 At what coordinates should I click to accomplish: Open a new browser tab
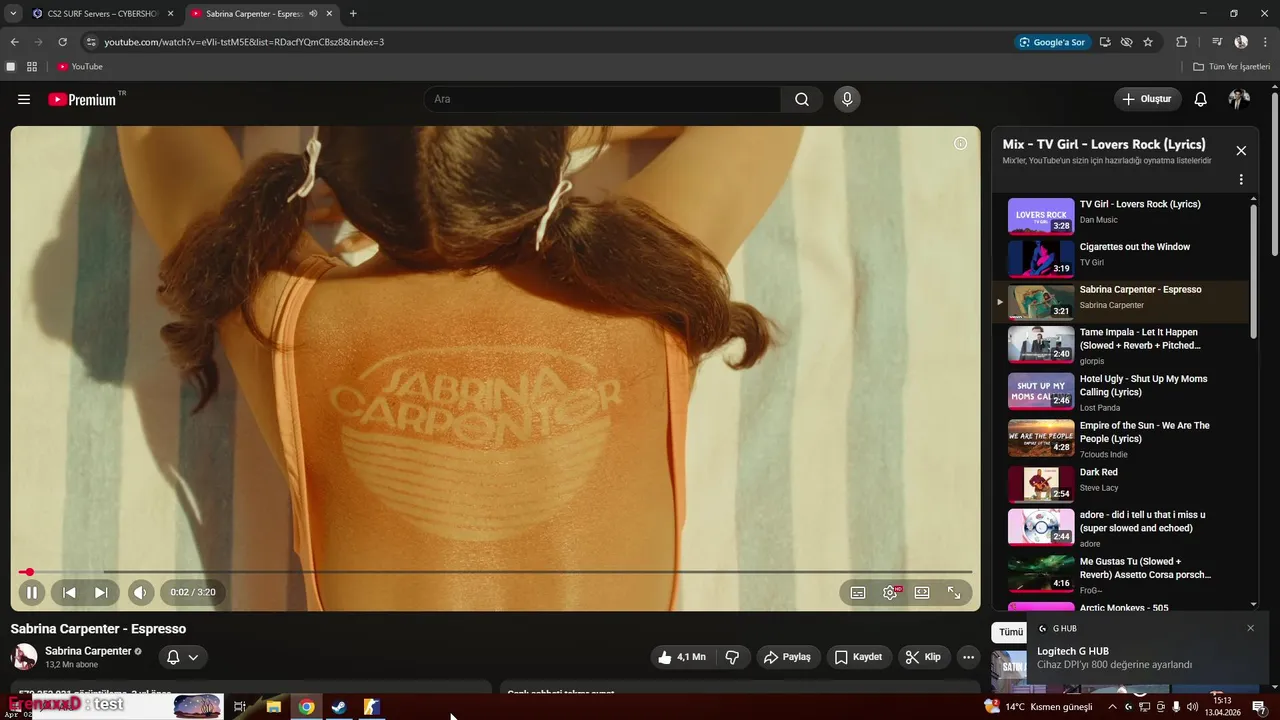tap(353, 14)
